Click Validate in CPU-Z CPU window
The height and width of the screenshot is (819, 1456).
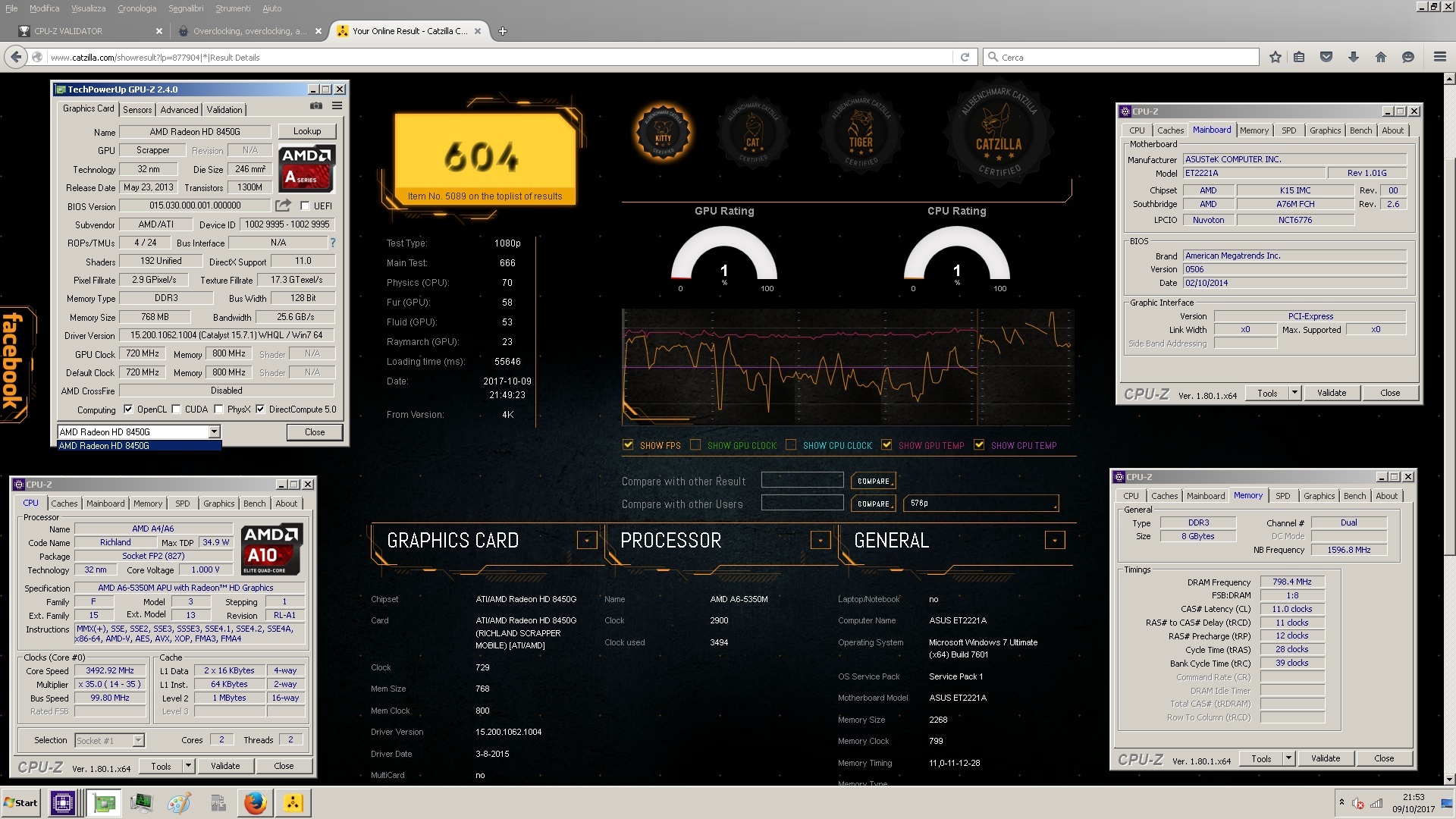pyautogui.click(x=225, y=766)
